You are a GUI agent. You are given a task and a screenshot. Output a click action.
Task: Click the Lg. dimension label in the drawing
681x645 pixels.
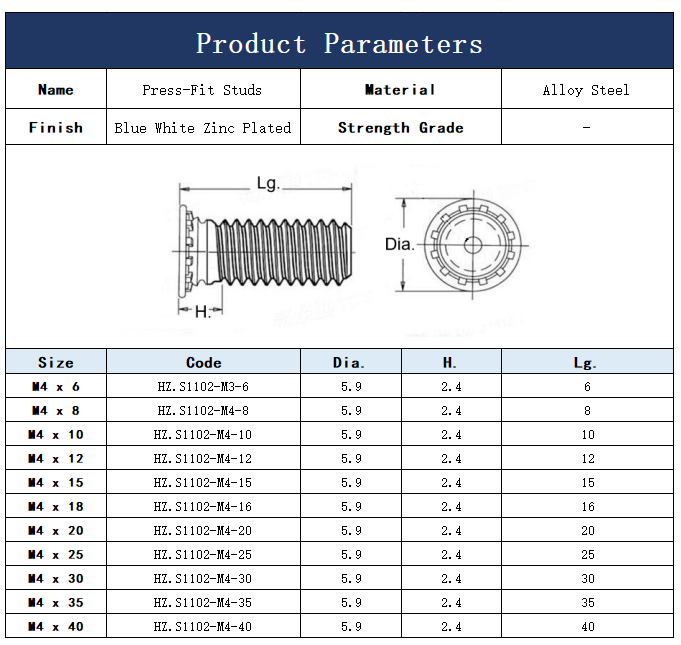click(267, 184)
